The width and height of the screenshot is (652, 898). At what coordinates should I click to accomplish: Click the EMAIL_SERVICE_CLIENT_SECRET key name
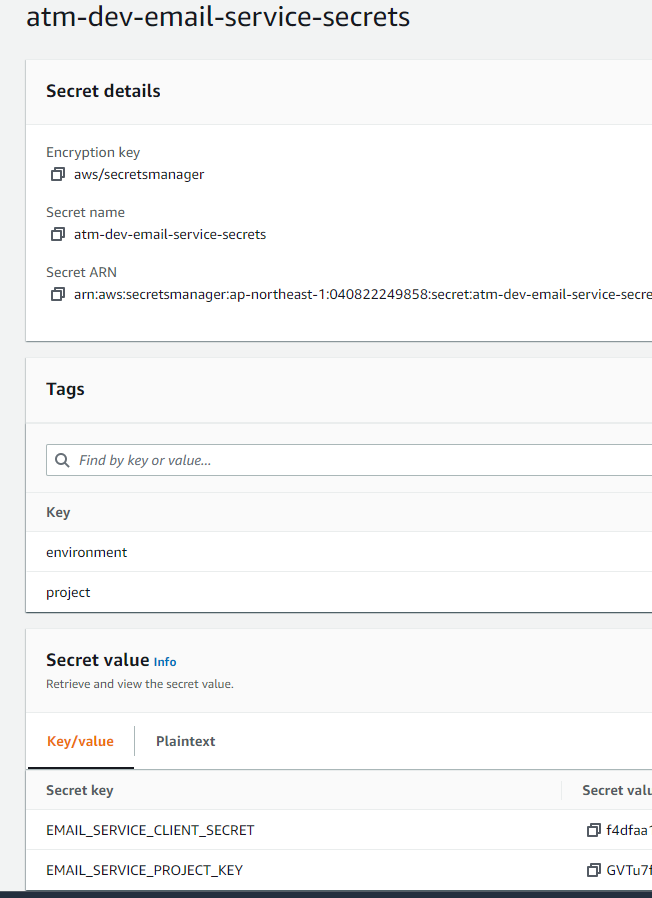tap(150, 830)
